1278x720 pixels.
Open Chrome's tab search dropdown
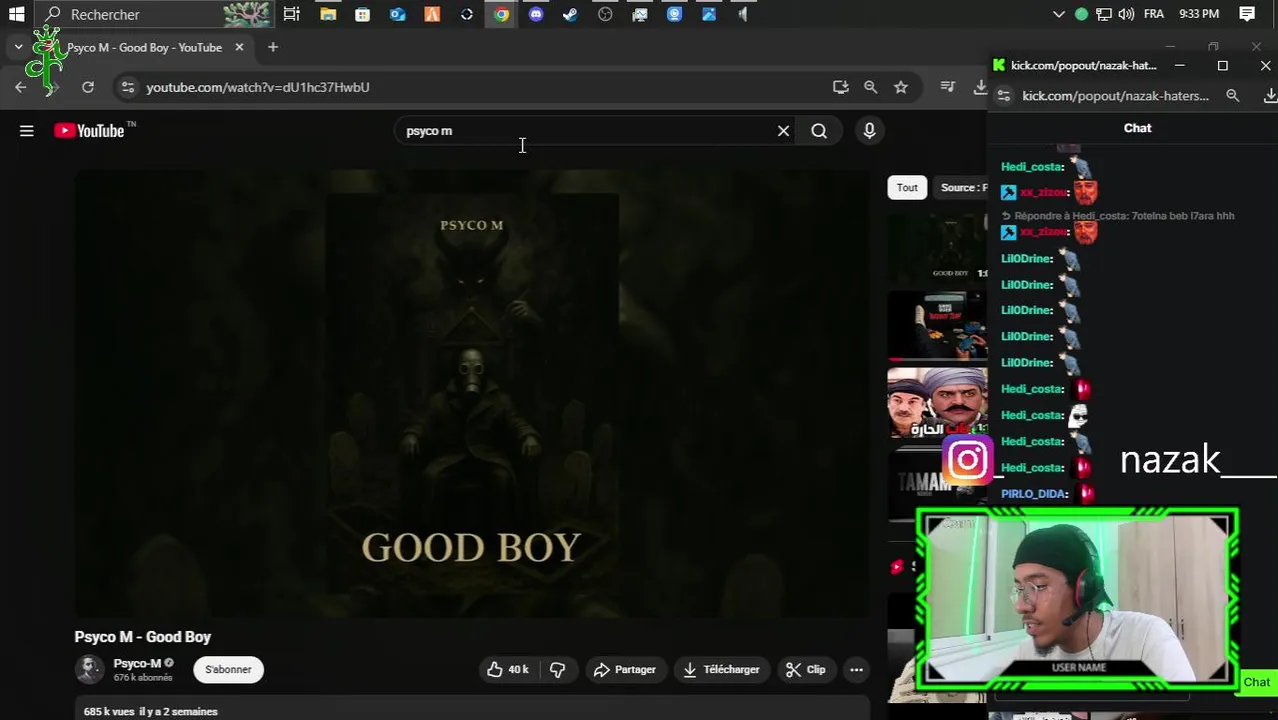[18, 47]
